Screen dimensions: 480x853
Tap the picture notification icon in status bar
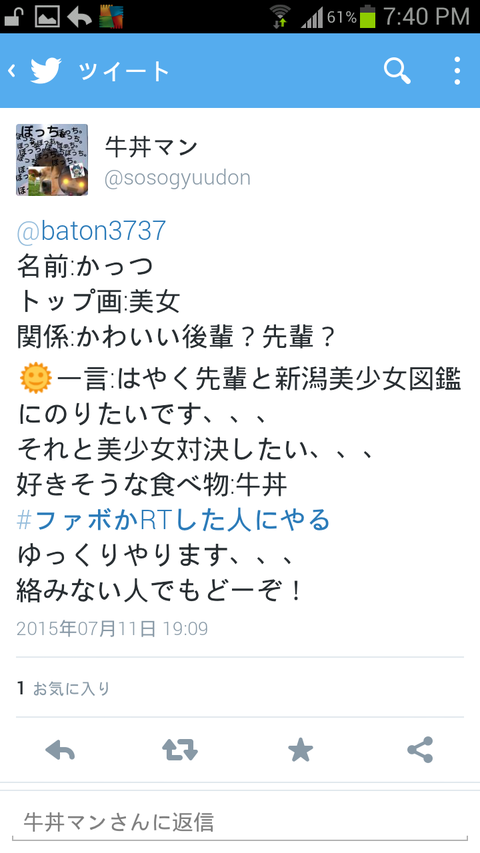[x=47, y=16]
